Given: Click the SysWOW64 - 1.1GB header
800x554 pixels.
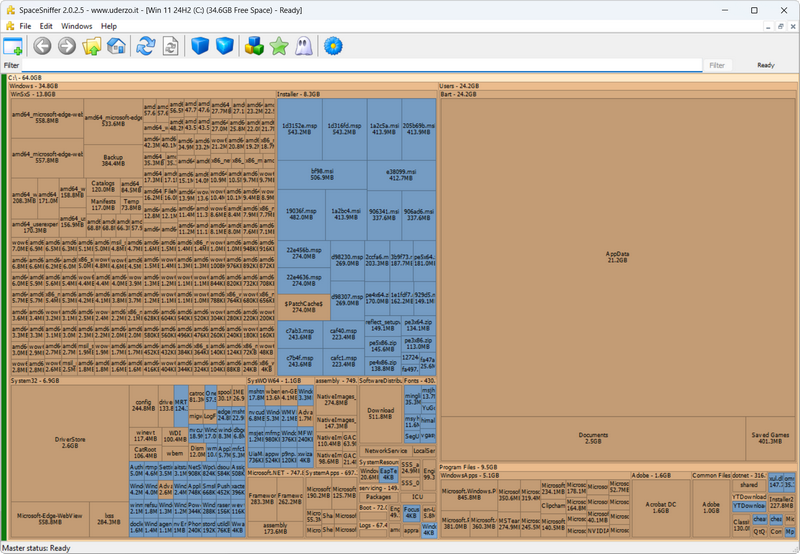Looking at the screenshot, I should pyautogui.click(x=280, y=381).
